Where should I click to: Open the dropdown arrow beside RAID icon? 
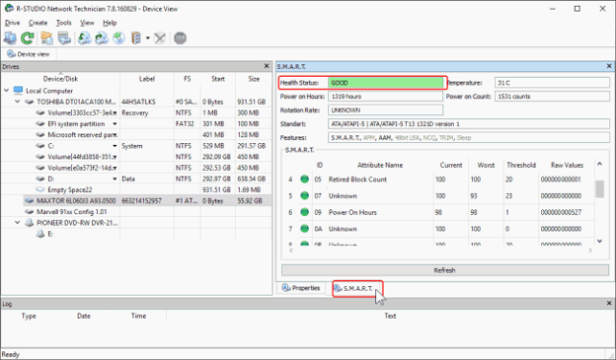click(x=148, y=38)
